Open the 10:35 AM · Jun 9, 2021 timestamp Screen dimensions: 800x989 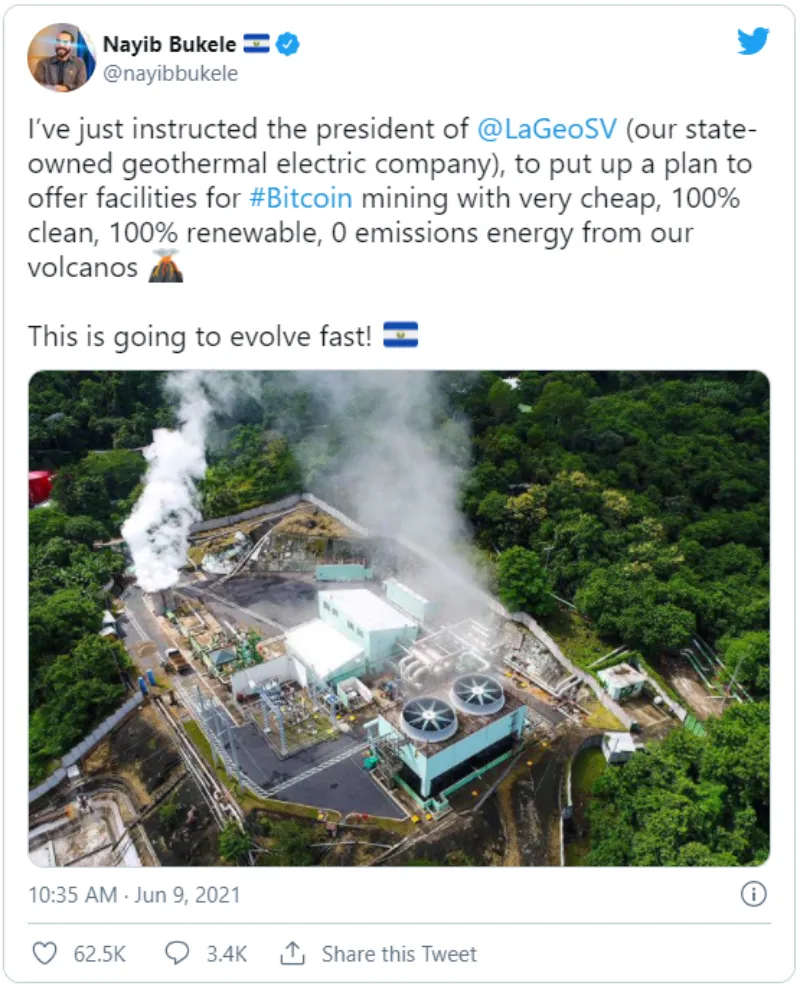134,894
